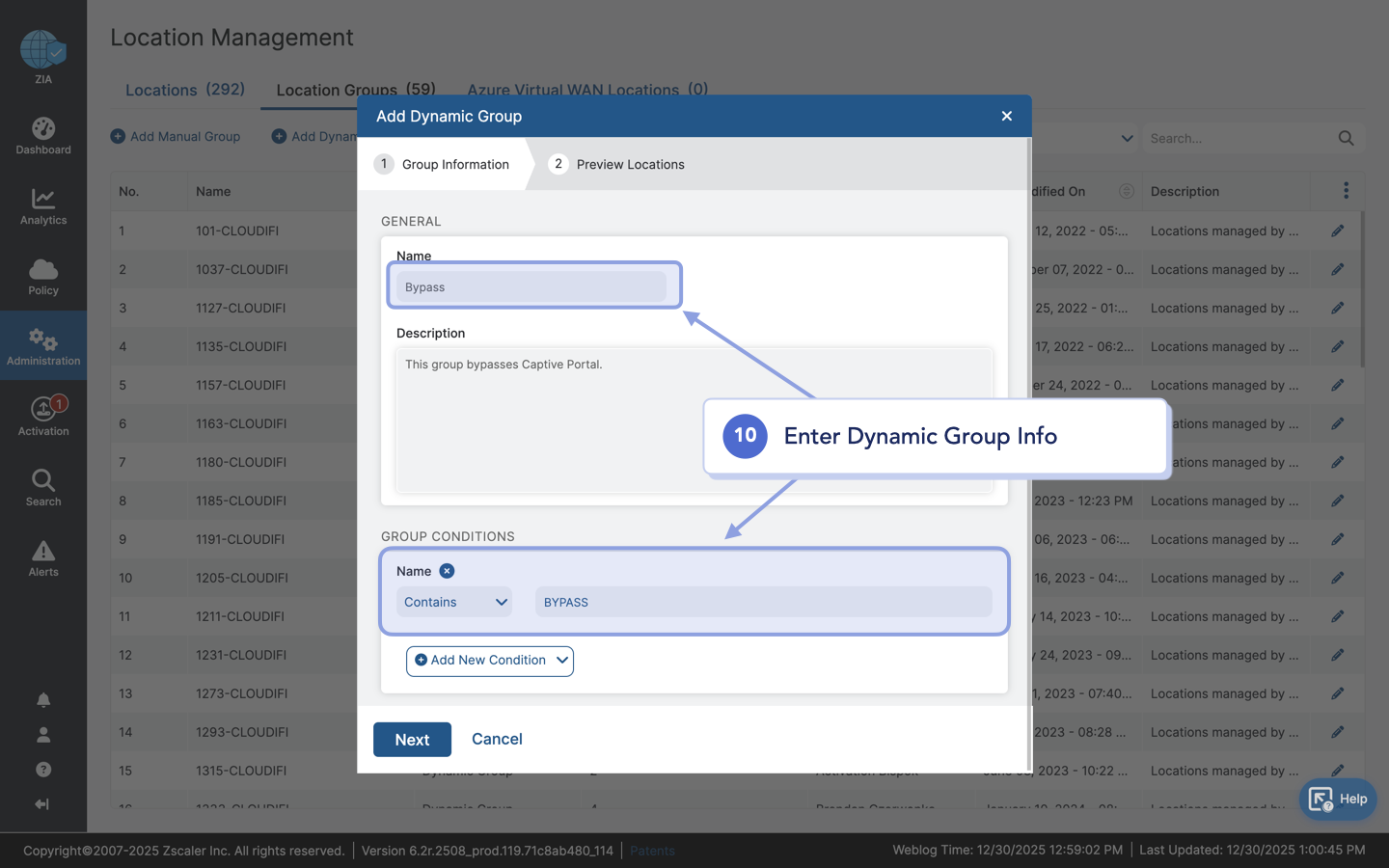Open the three-dot column options menu
The image size is (1389, 868).
[x=1346, y=191]
